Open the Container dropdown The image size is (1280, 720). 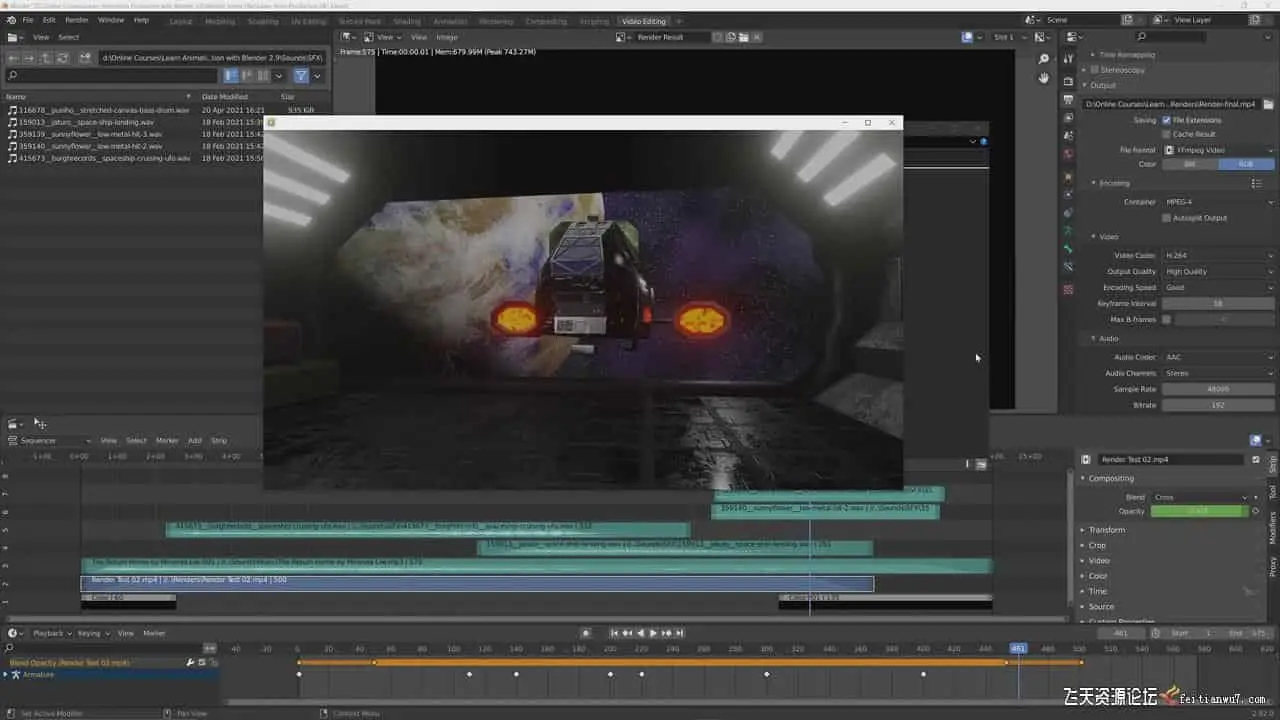[1218, 202]
